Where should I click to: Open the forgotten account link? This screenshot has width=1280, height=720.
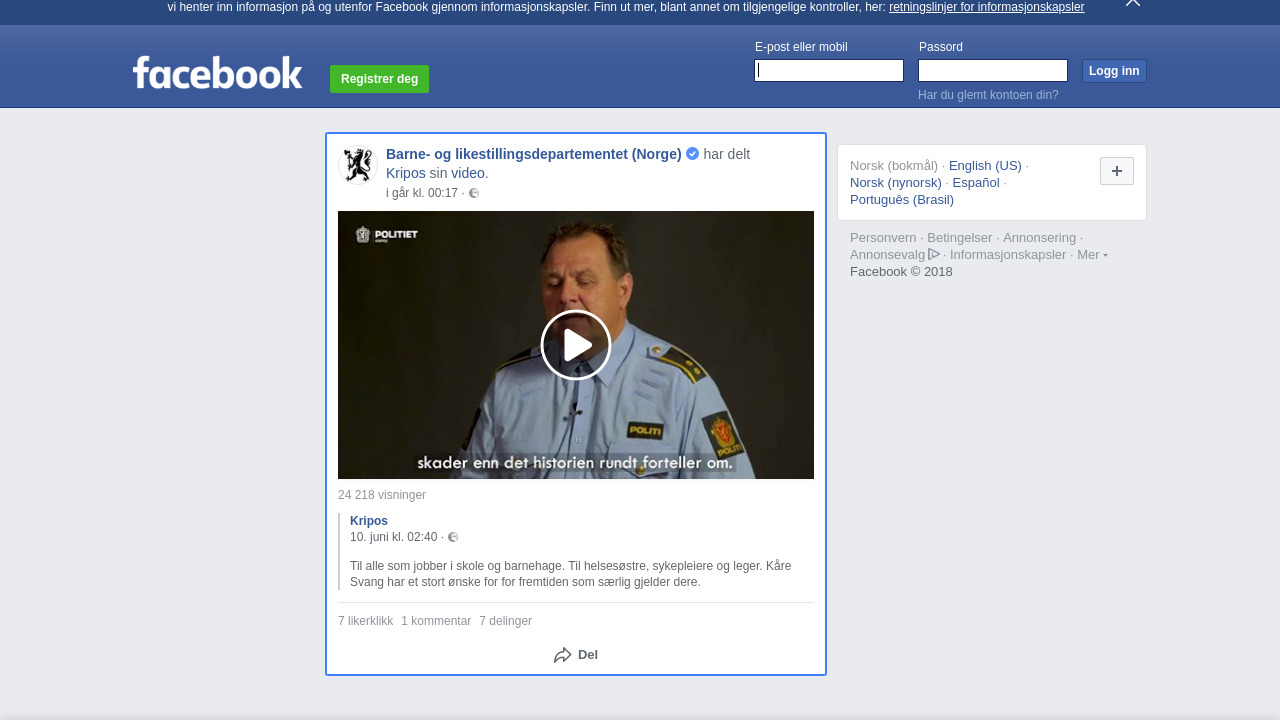988,95
